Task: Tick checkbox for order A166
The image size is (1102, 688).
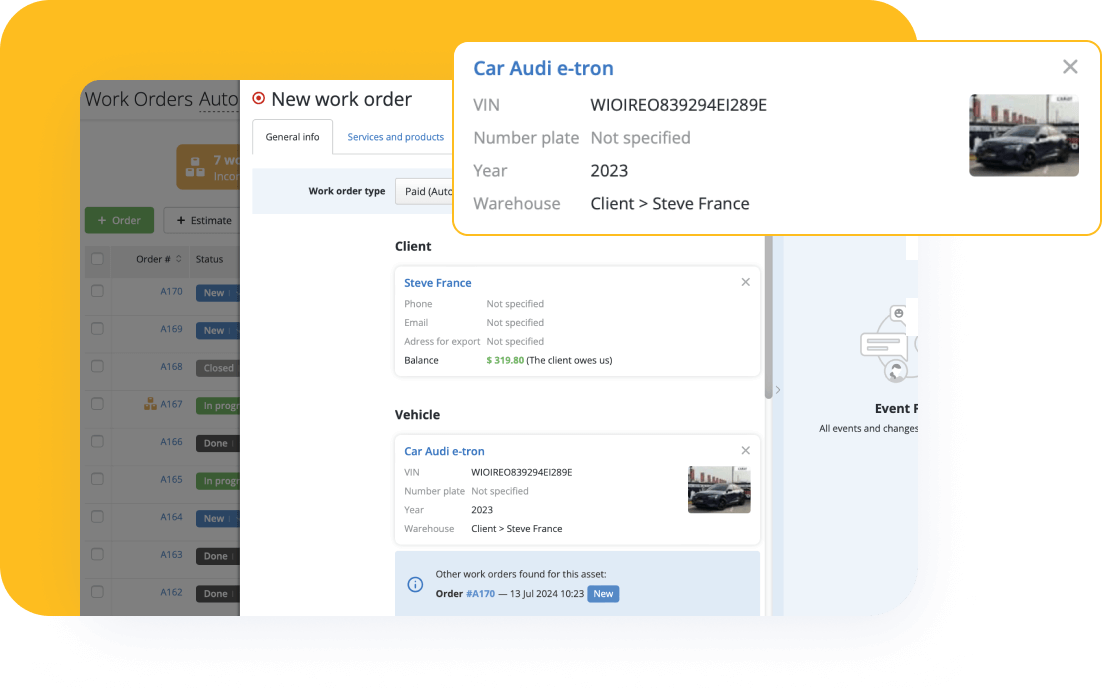Action: 97,441
